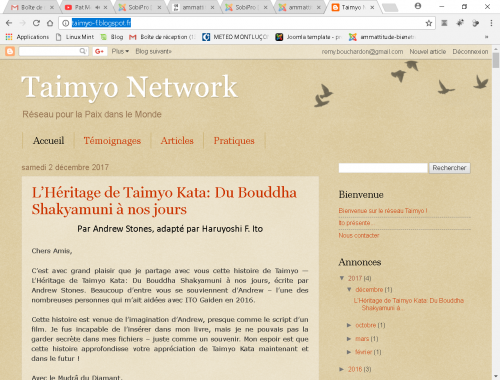500x380 pixels.
Task: Collapse the 2017 archive triangle
Action: [x=342, y=278]
